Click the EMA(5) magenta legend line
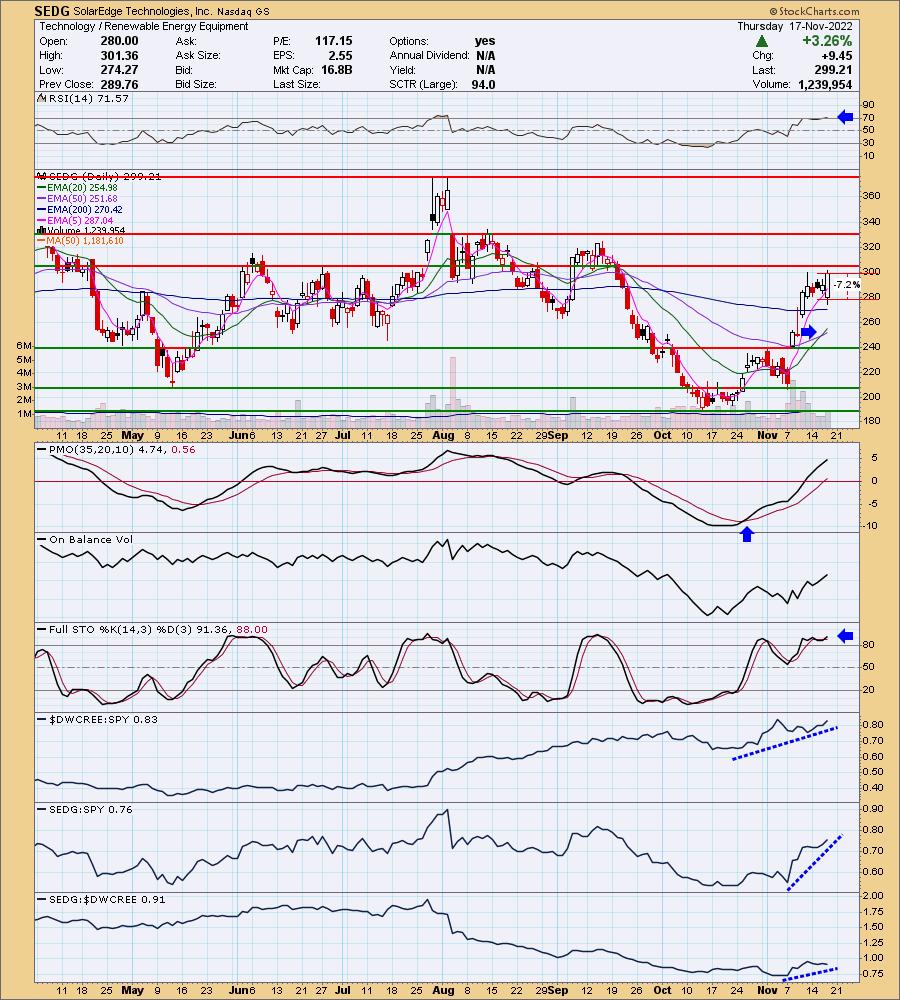 tap(41, 220)
